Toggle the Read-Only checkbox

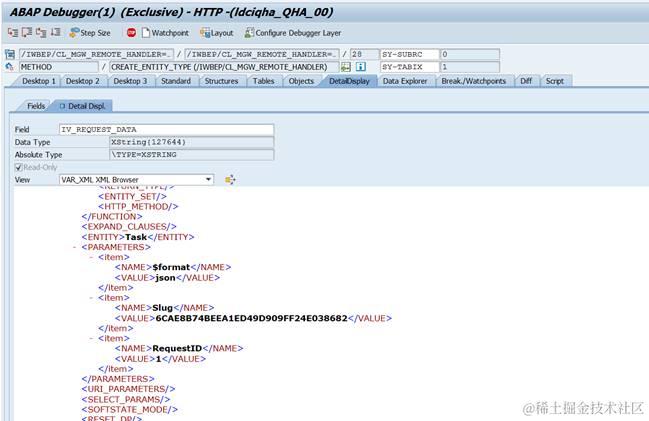coord(18,167)
